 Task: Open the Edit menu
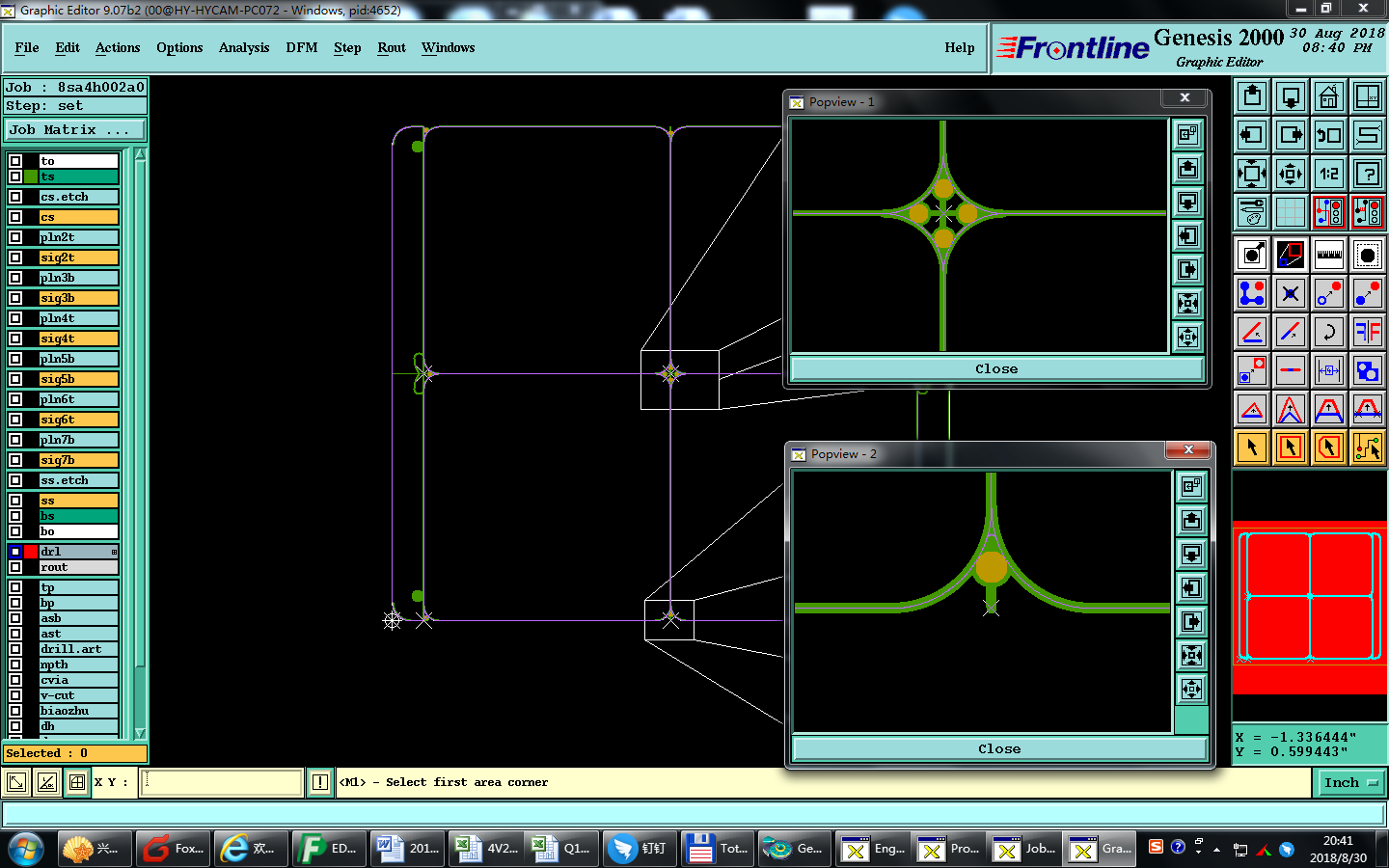[x=68, y=48]
